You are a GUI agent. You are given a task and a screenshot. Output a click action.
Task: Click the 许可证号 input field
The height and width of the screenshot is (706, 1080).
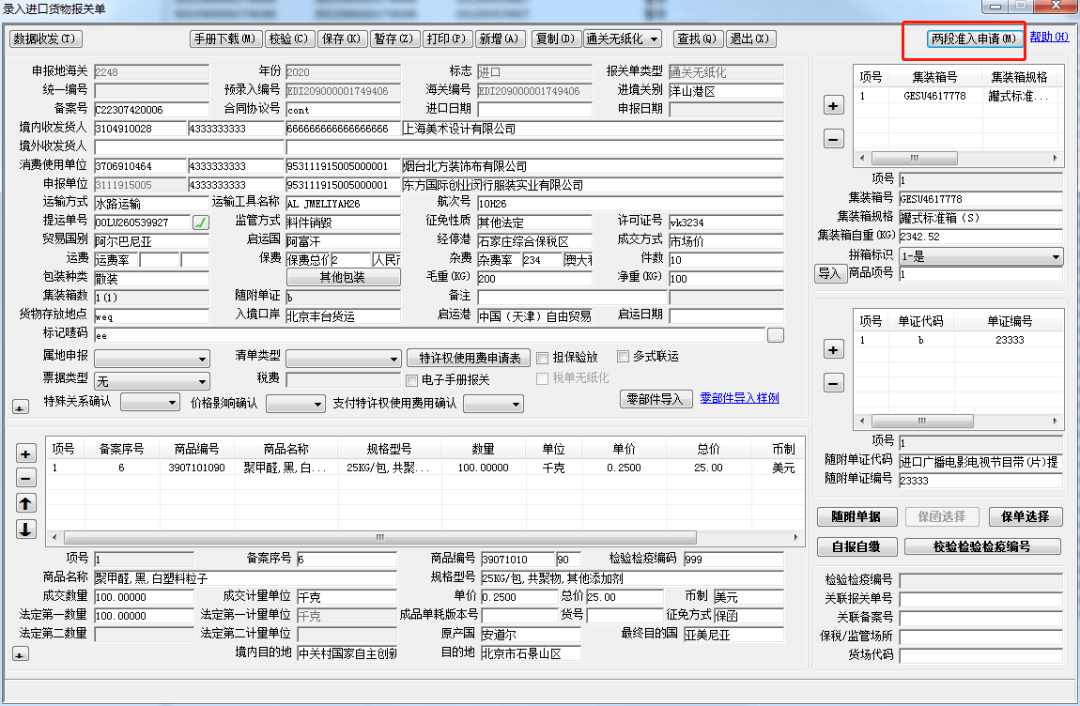point(726,222)
